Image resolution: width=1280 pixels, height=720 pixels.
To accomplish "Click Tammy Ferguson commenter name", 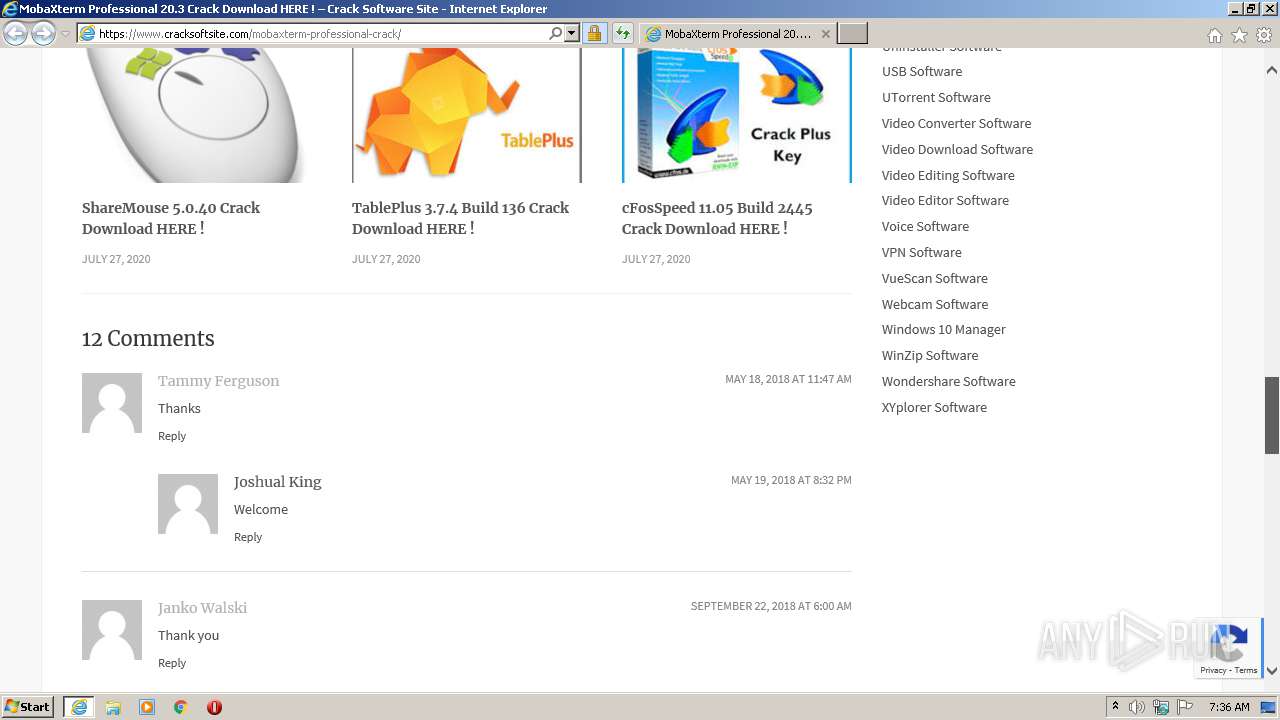I will coord(218,381).
